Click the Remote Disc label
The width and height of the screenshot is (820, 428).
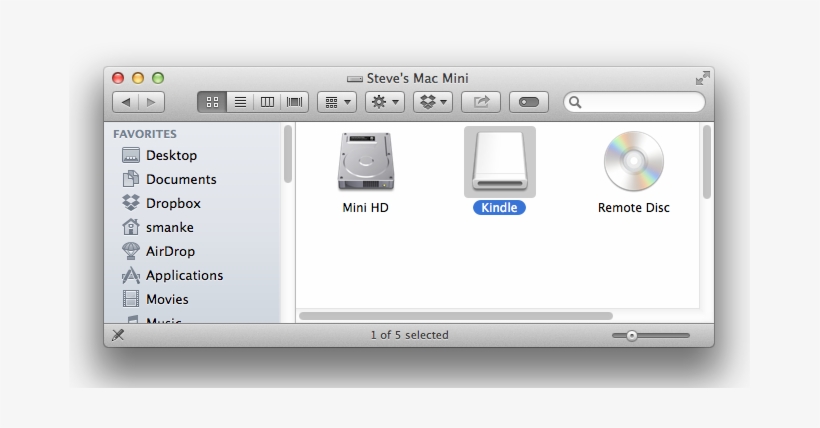634,208
